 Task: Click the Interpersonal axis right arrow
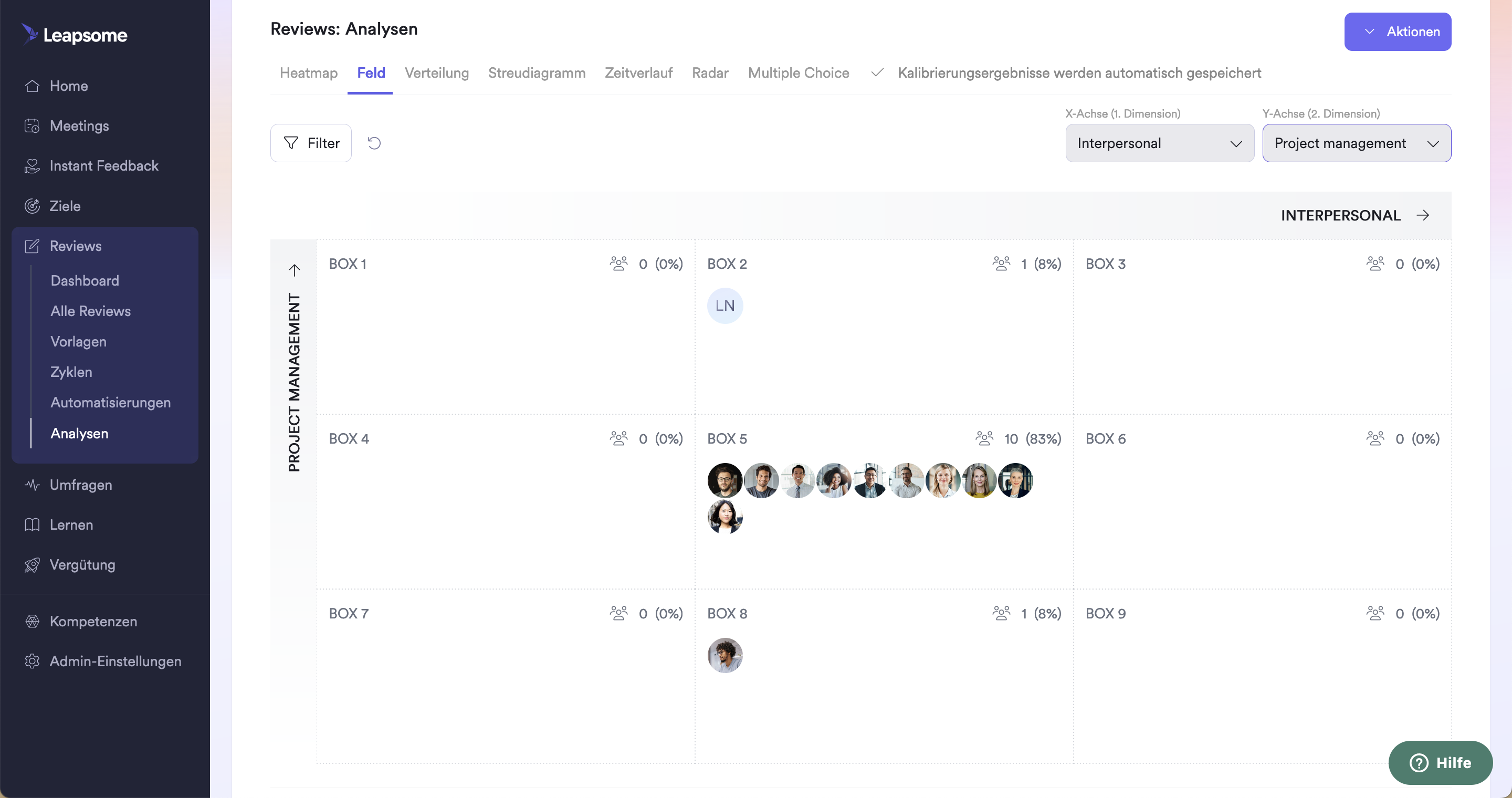(x=1423, y=215)
